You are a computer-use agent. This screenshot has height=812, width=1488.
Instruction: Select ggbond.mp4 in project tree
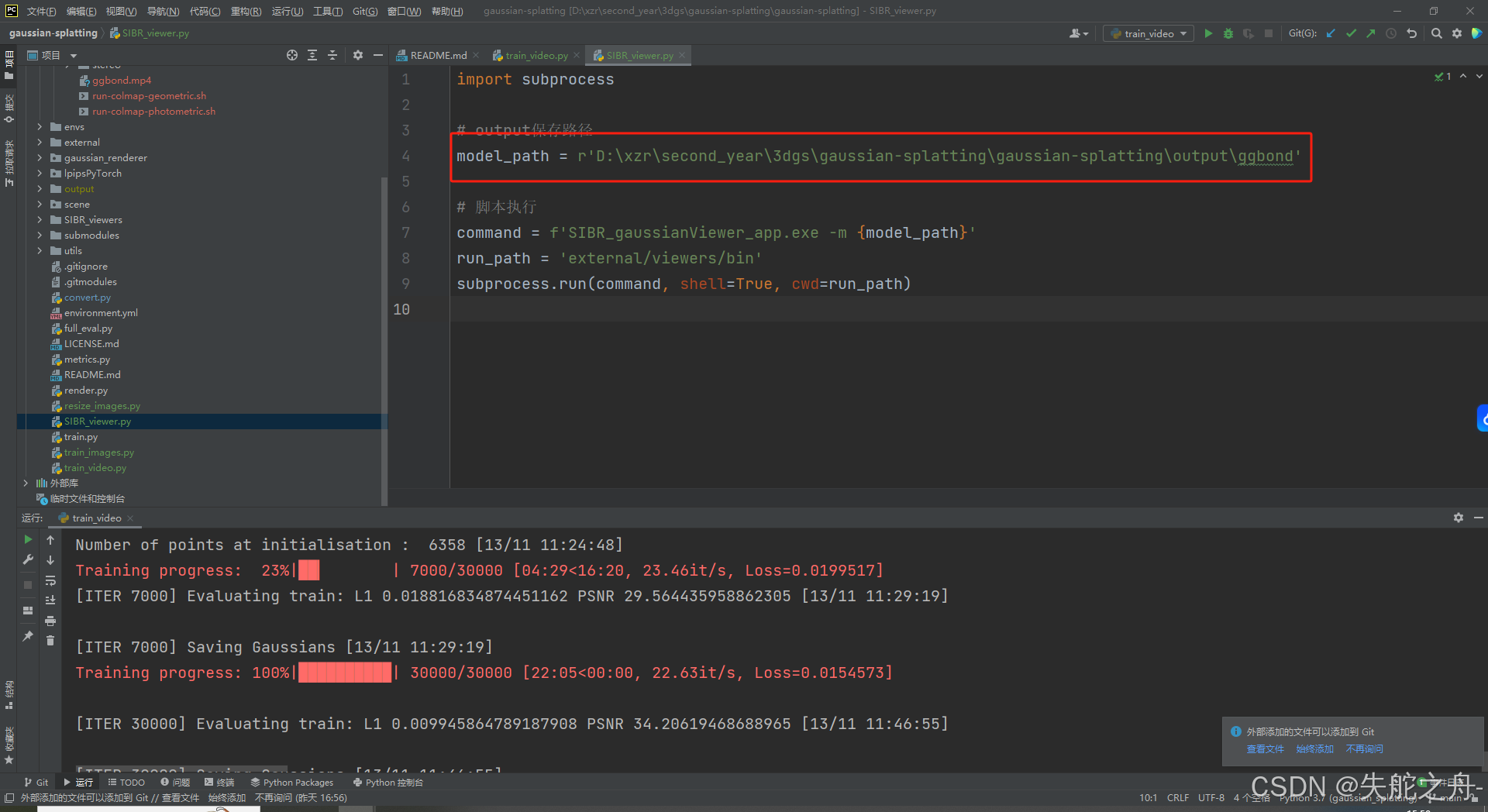tap(121, 80)
